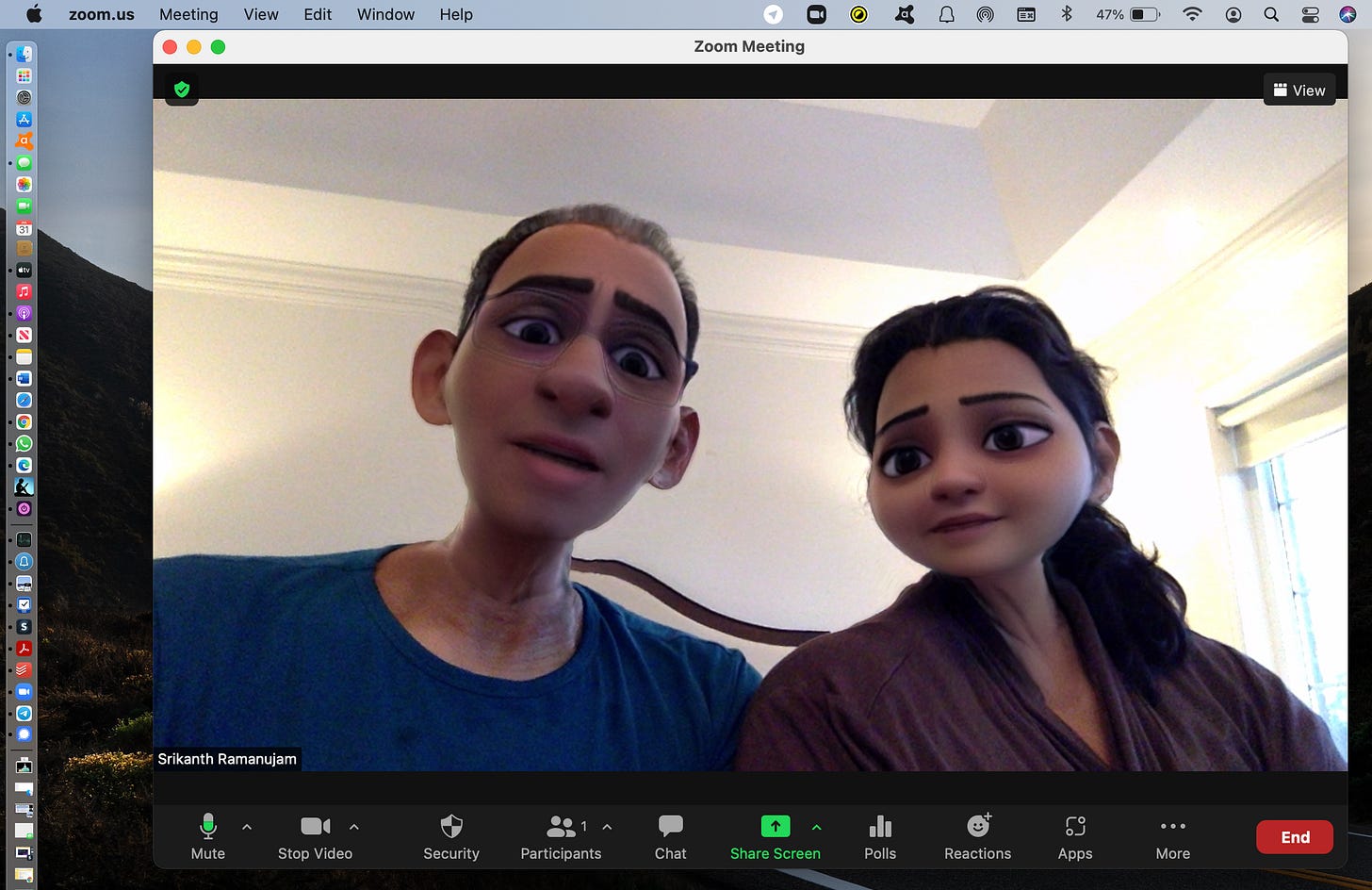Open Music in the Dock

click(24, 291)
